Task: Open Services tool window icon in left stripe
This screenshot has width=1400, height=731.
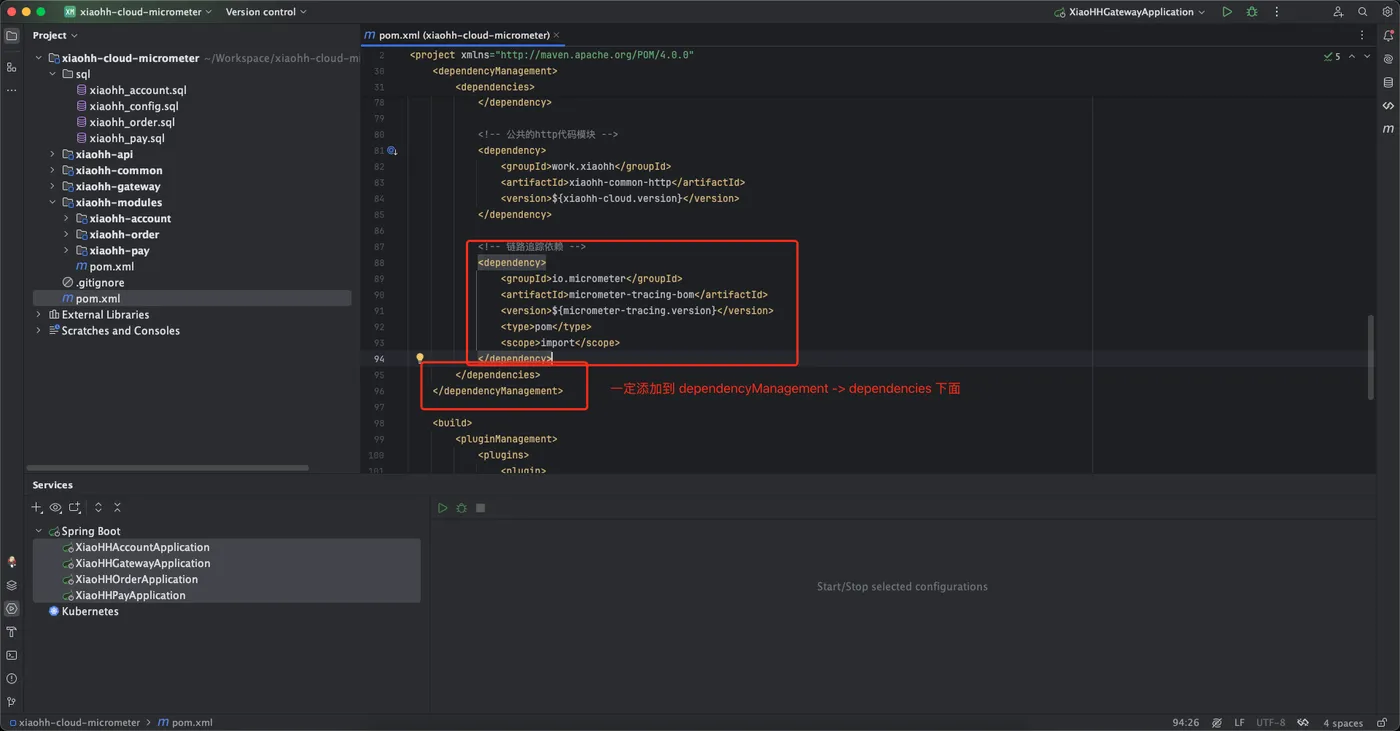Action: coord(12,608)
